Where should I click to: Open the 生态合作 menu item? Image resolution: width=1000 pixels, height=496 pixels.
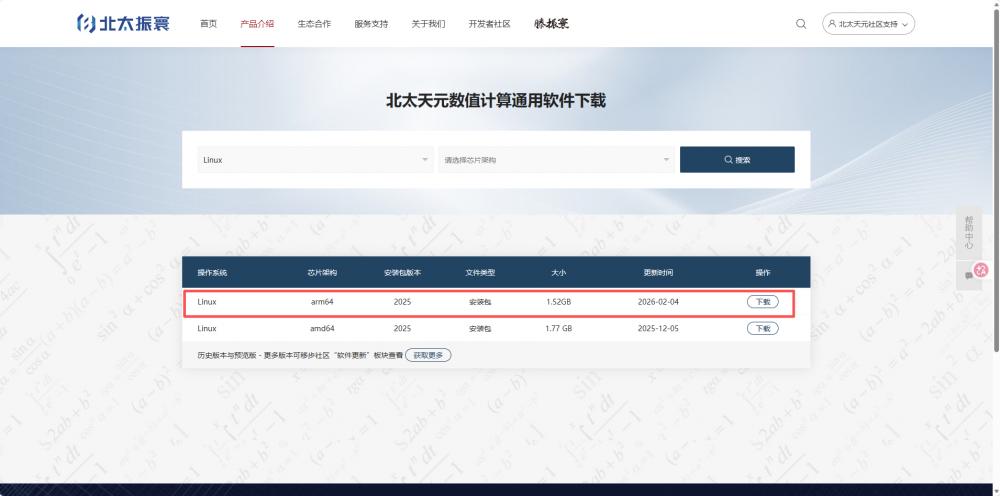click(x=314, y=24)
